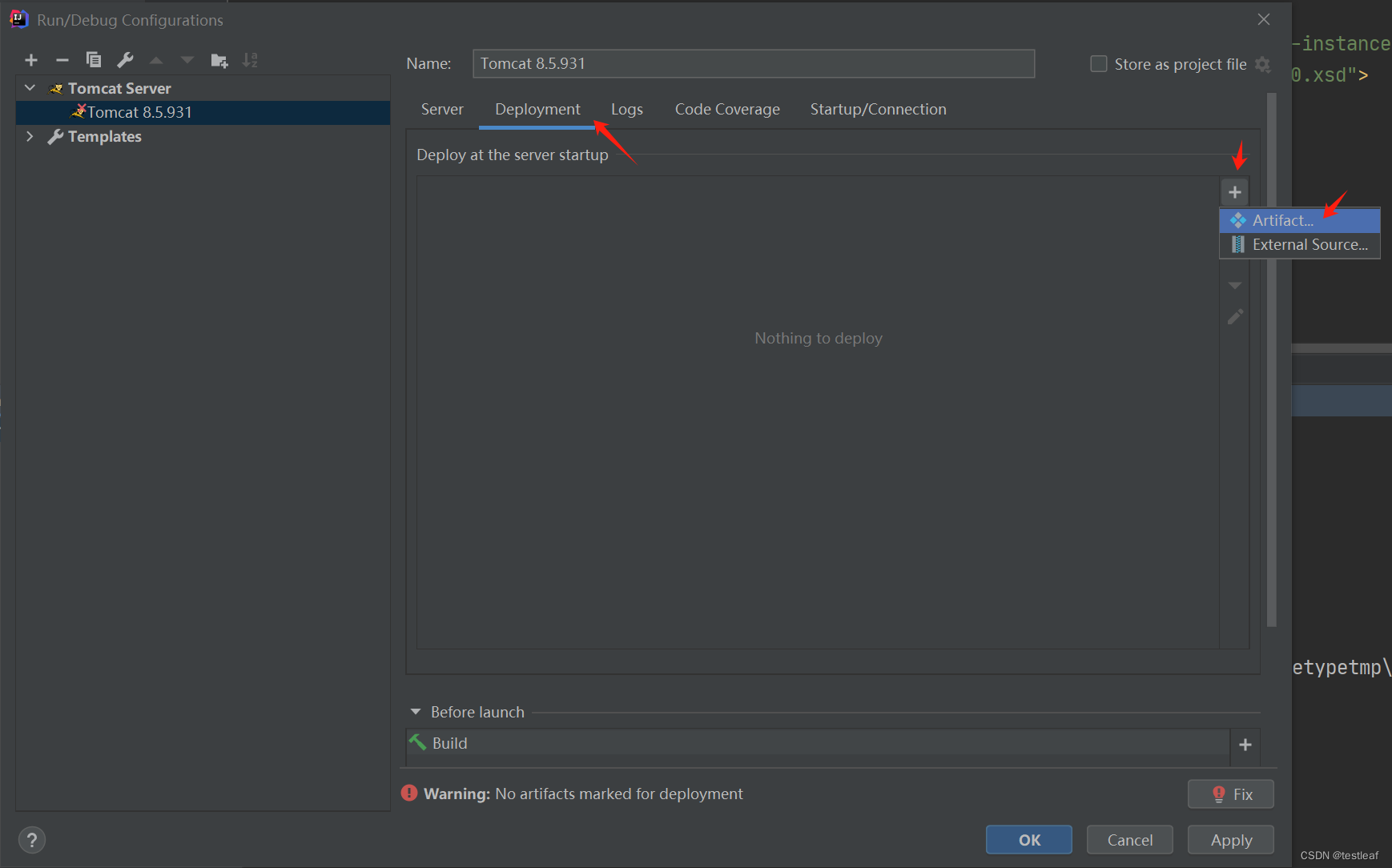Move configuration down arrow in toolbar
Screen dimensions: 1392x868
[187, 60]
